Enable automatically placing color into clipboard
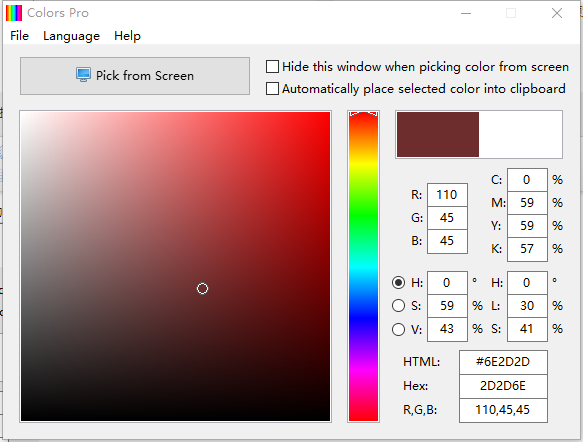583x442 pixels. 272,89
